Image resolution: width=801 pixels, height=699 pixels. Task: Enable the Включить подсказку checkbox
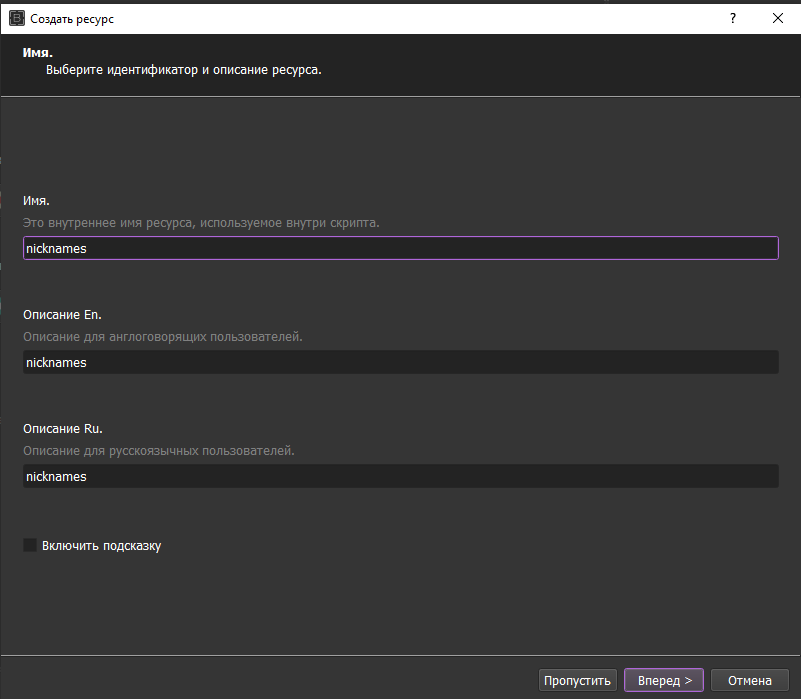(30, 545)
